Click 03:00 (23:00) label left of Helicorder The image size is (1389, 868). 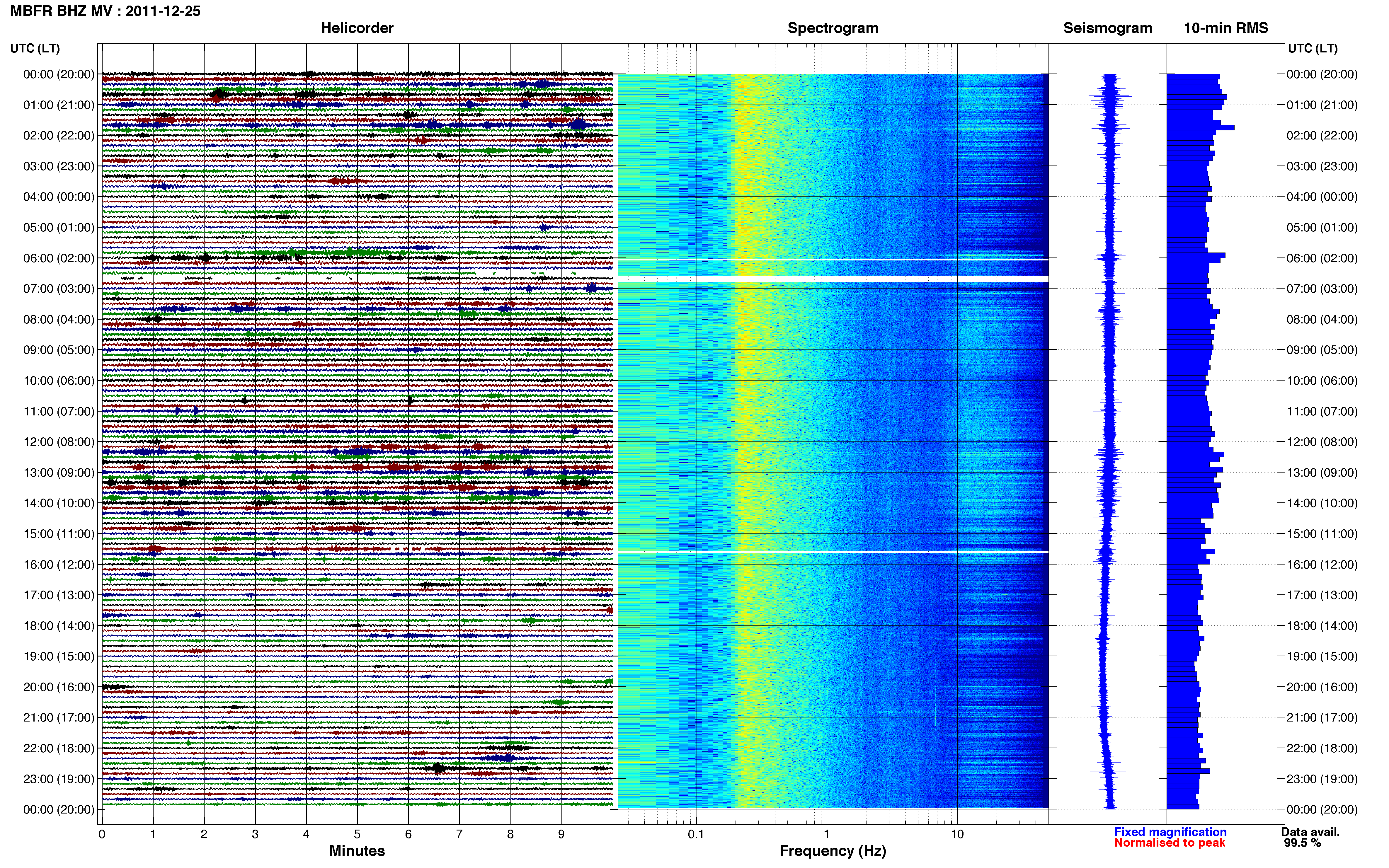click(x=59, y=166)
